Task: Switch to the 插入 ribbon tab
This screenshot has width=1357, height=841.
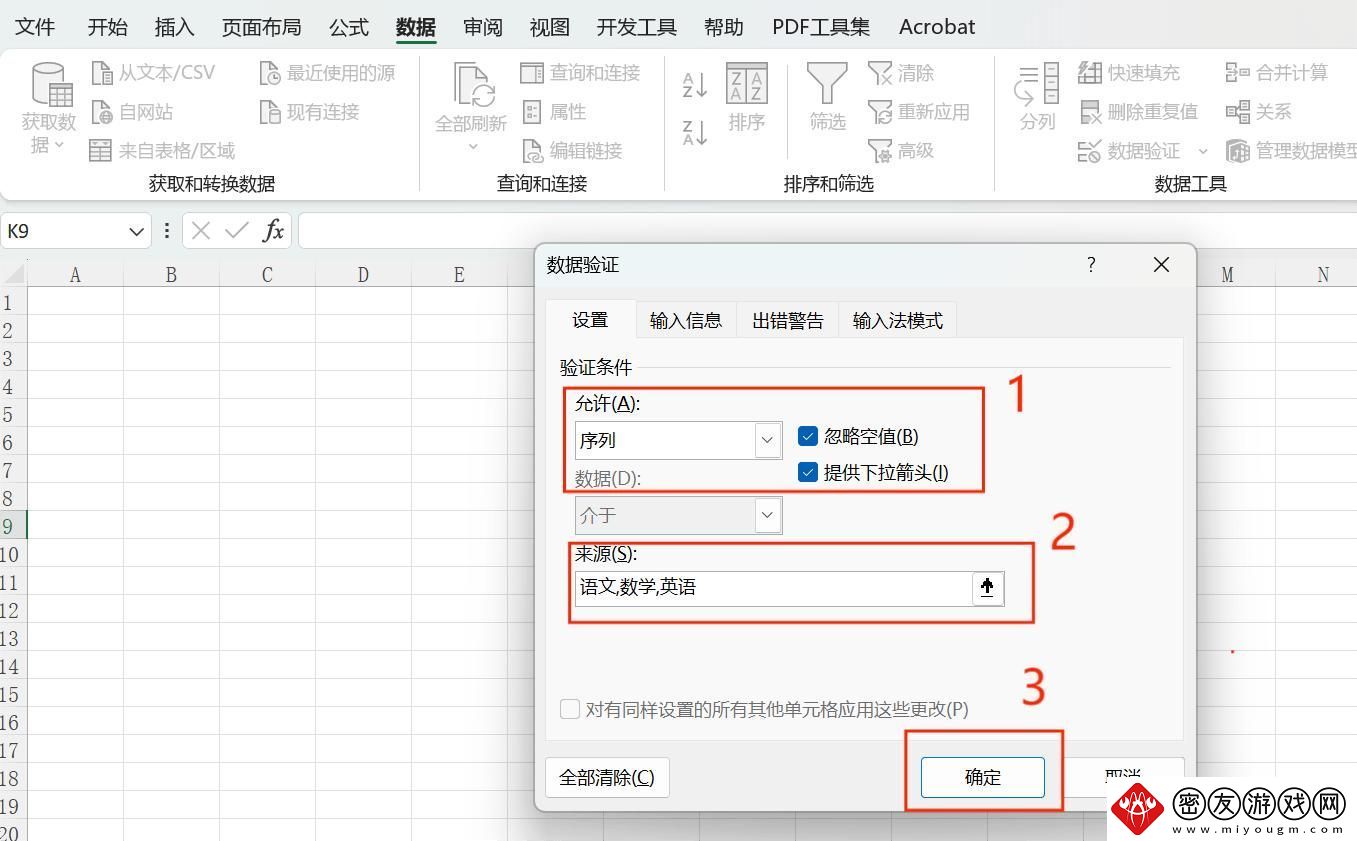Action: tap(174, 27)
